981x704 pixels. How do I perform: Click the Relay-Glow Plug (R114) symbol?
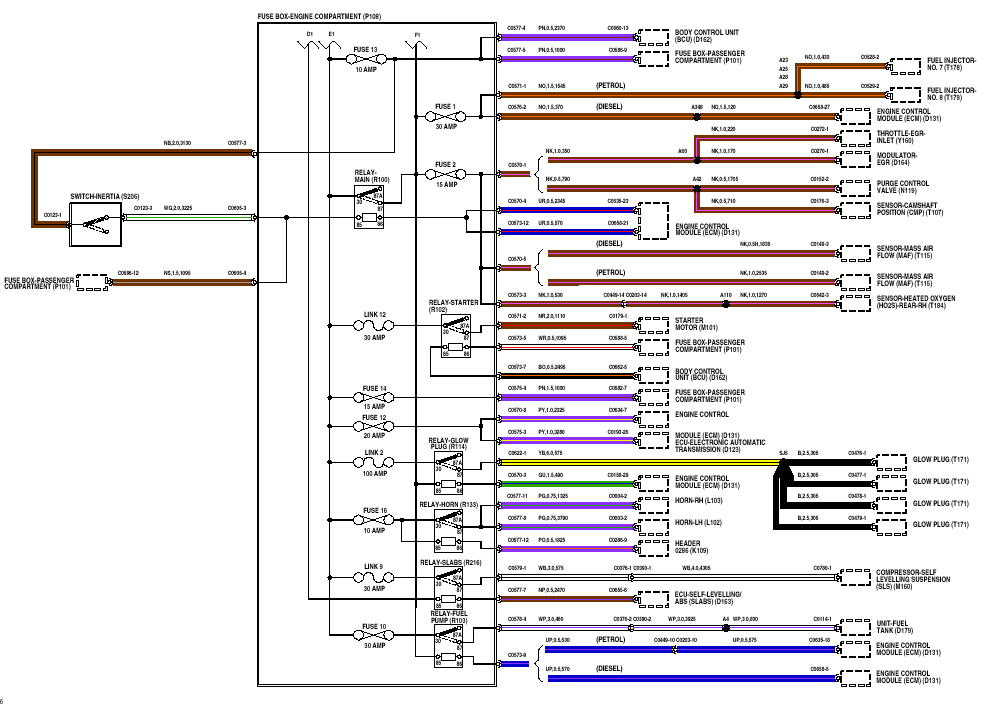coord(448,472)
